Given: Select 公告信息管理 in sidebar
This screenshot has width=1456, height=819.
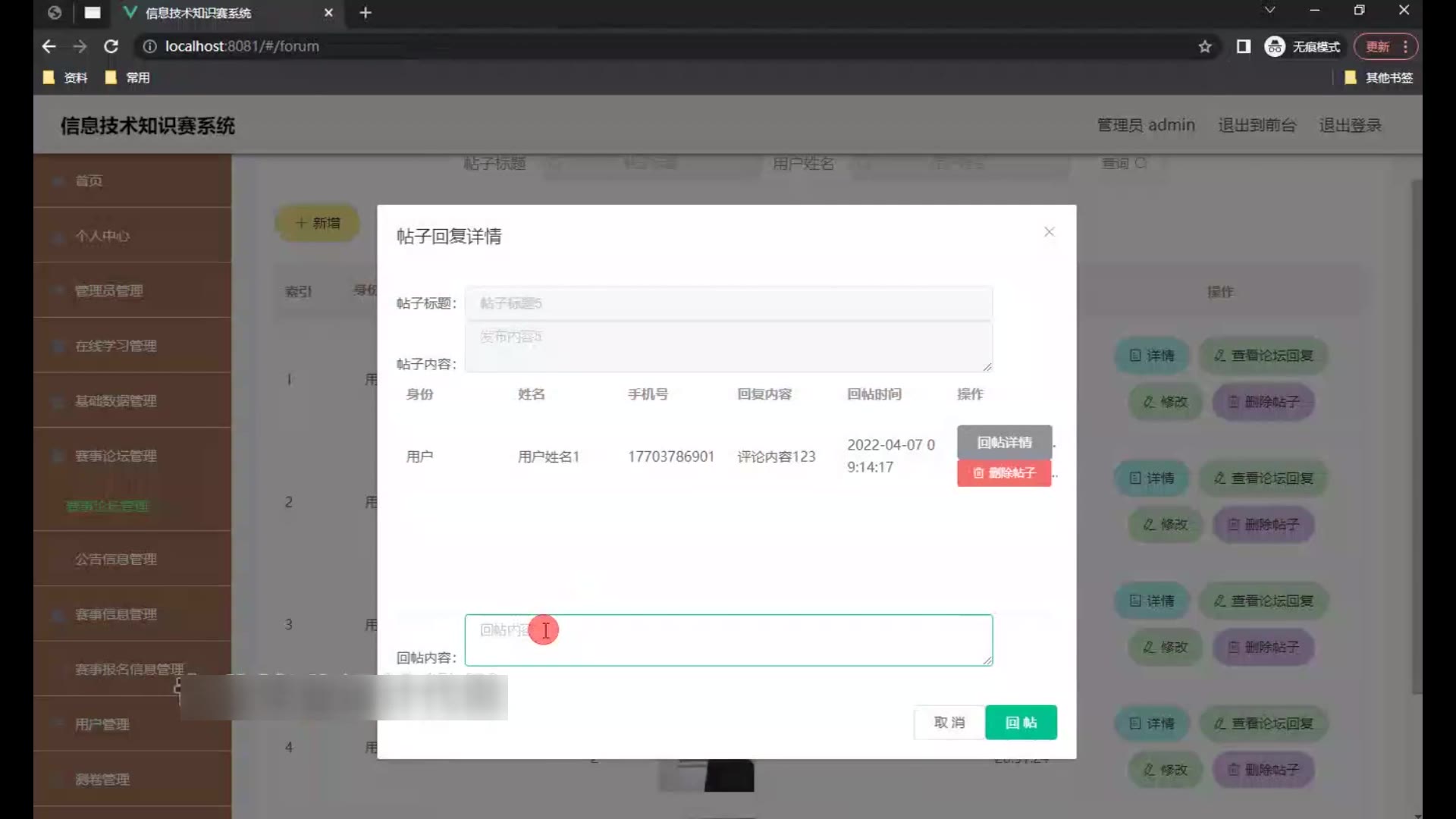Looking at the screenshot, I should click(x=115, y=559).
